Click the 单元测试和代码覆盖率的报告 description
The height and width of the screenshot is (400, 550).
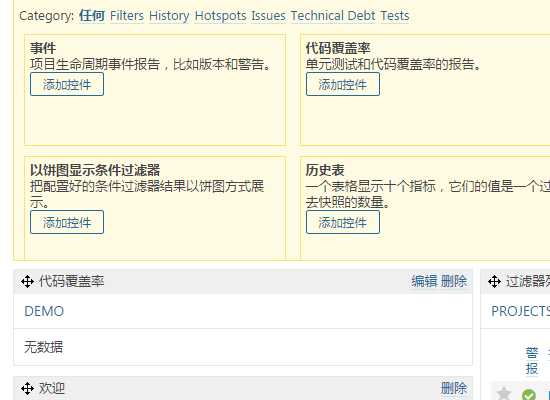pos(393,64)
